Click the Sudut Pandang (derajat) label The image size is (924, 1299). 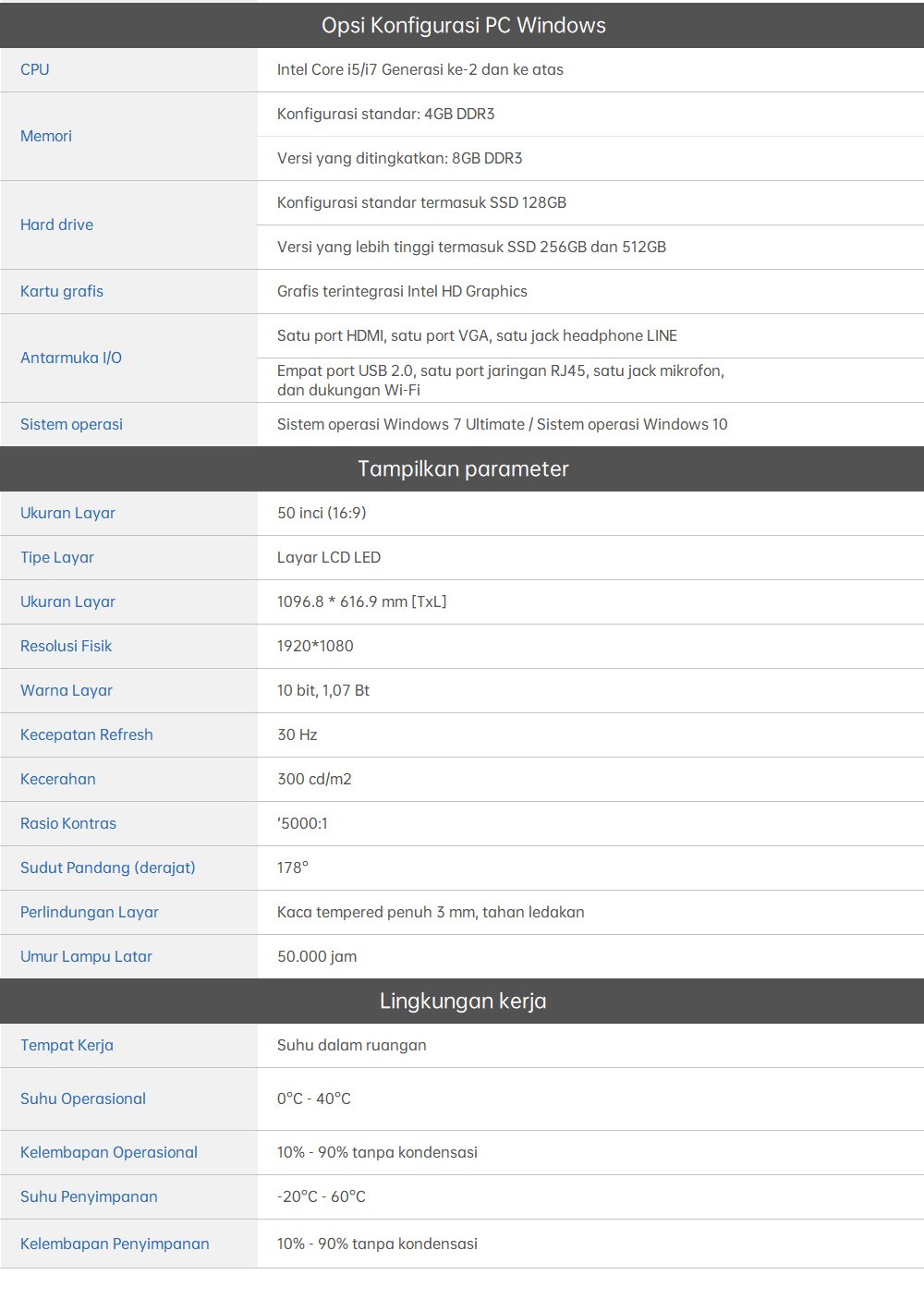108,868
